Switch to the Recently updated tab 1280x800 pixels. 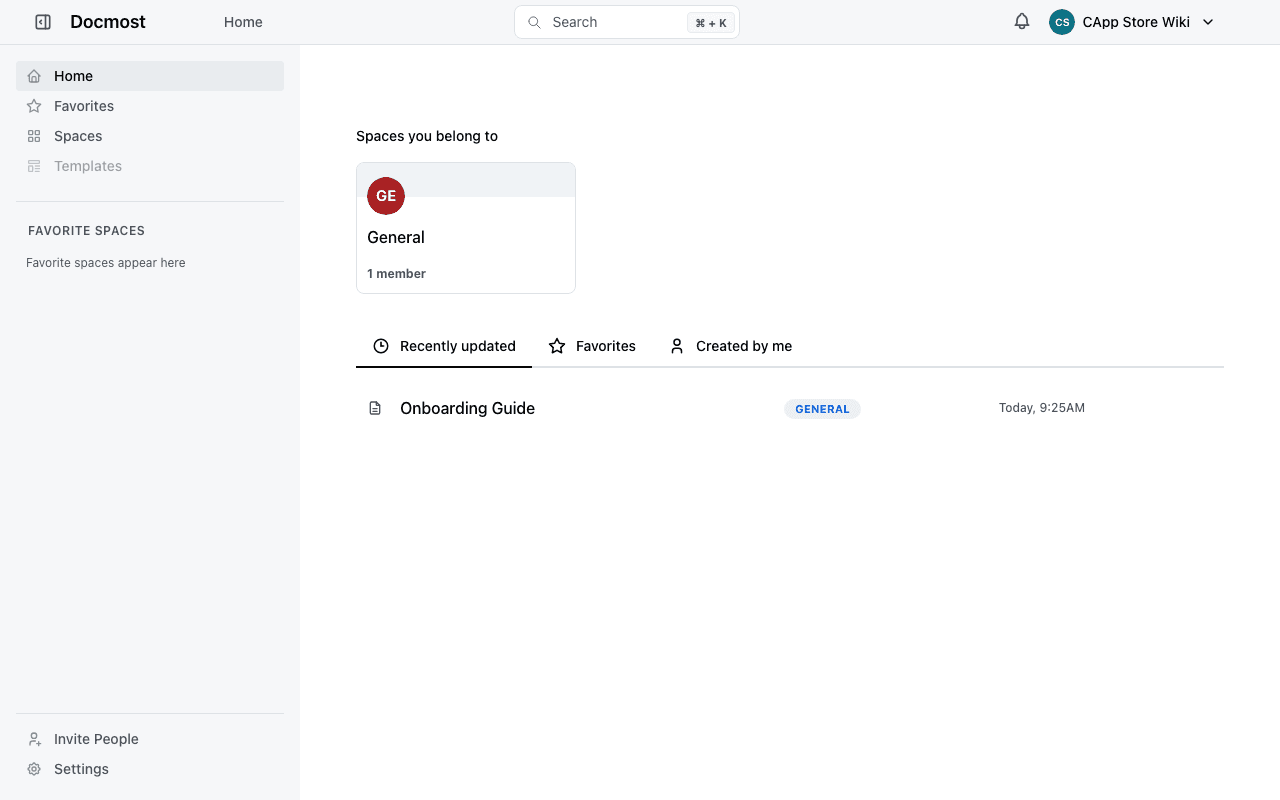(444, 346)
